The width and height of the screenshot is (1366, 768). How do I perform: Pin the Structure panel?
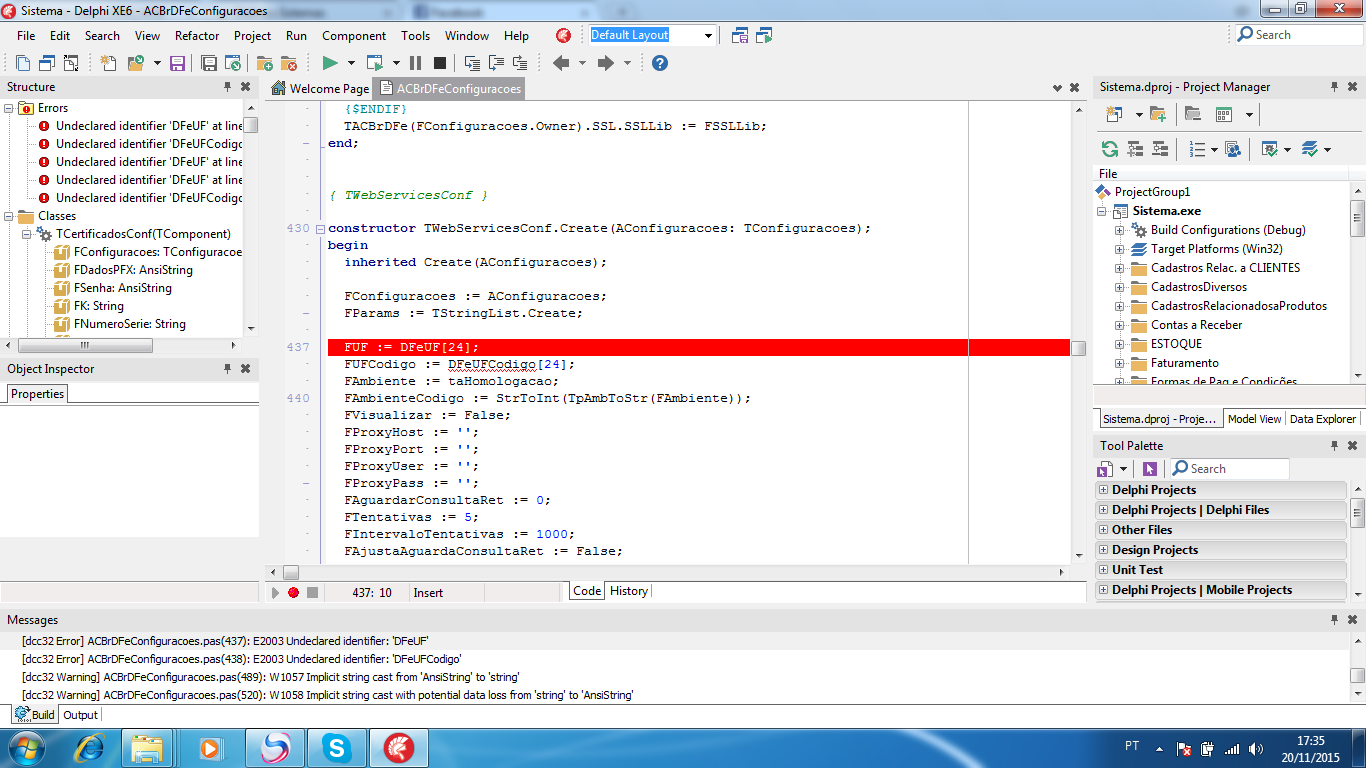pos(227,87)
